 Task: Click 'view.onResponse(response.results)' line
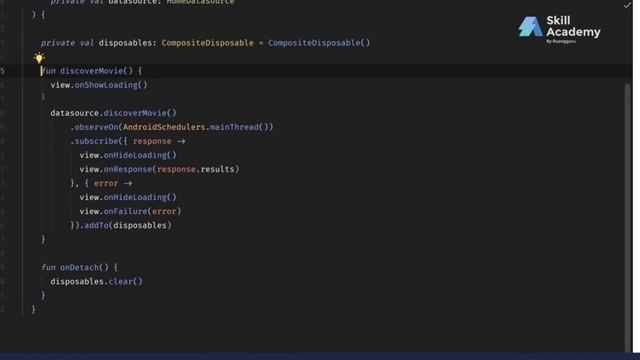(160, 169)
